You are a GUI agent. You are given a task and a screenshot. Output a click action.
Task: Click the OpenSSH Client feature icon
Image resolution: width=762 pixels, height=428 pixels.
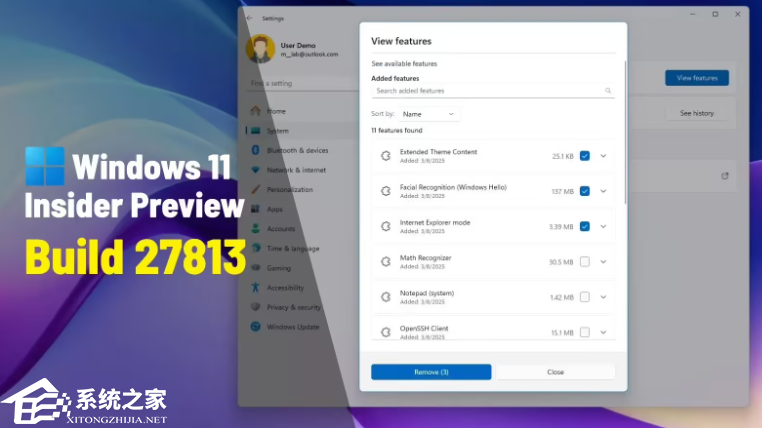click(x=386, y=332)
